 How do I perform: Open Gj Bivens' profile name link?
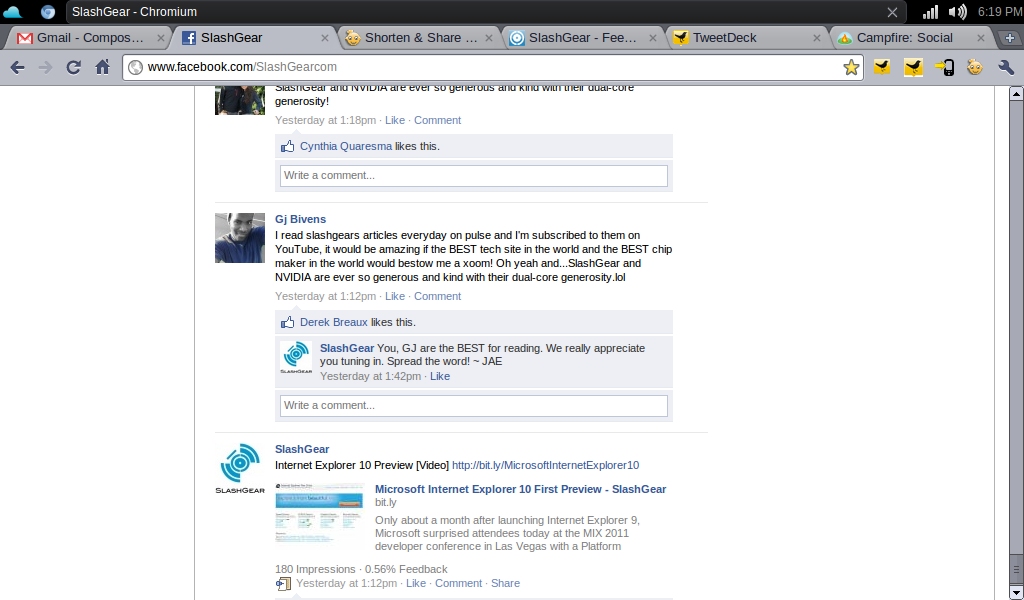(x=300, y=219)
